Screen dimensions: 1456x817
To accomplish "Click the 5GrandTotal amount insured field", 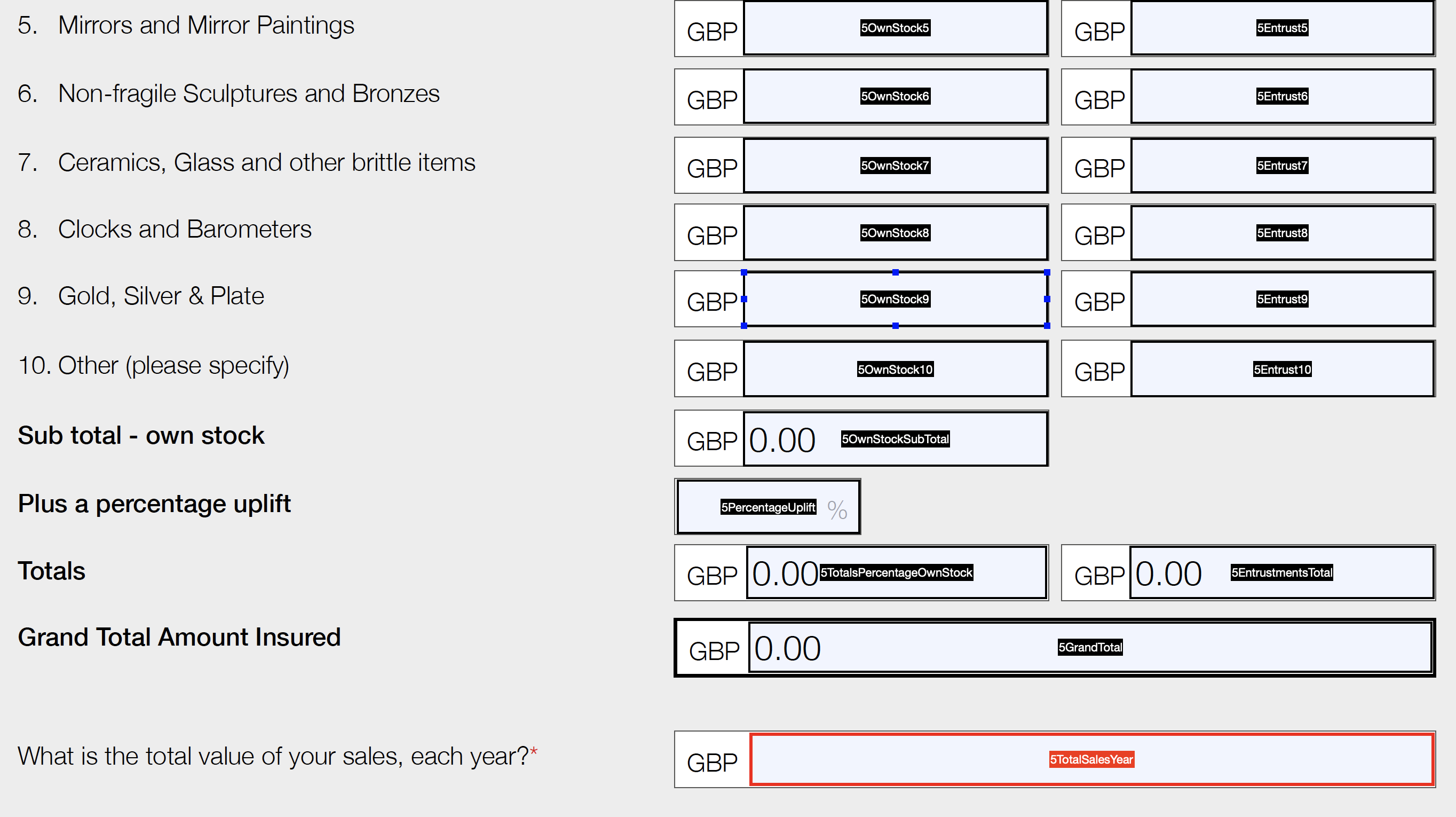I will (x=1090, y=647).
